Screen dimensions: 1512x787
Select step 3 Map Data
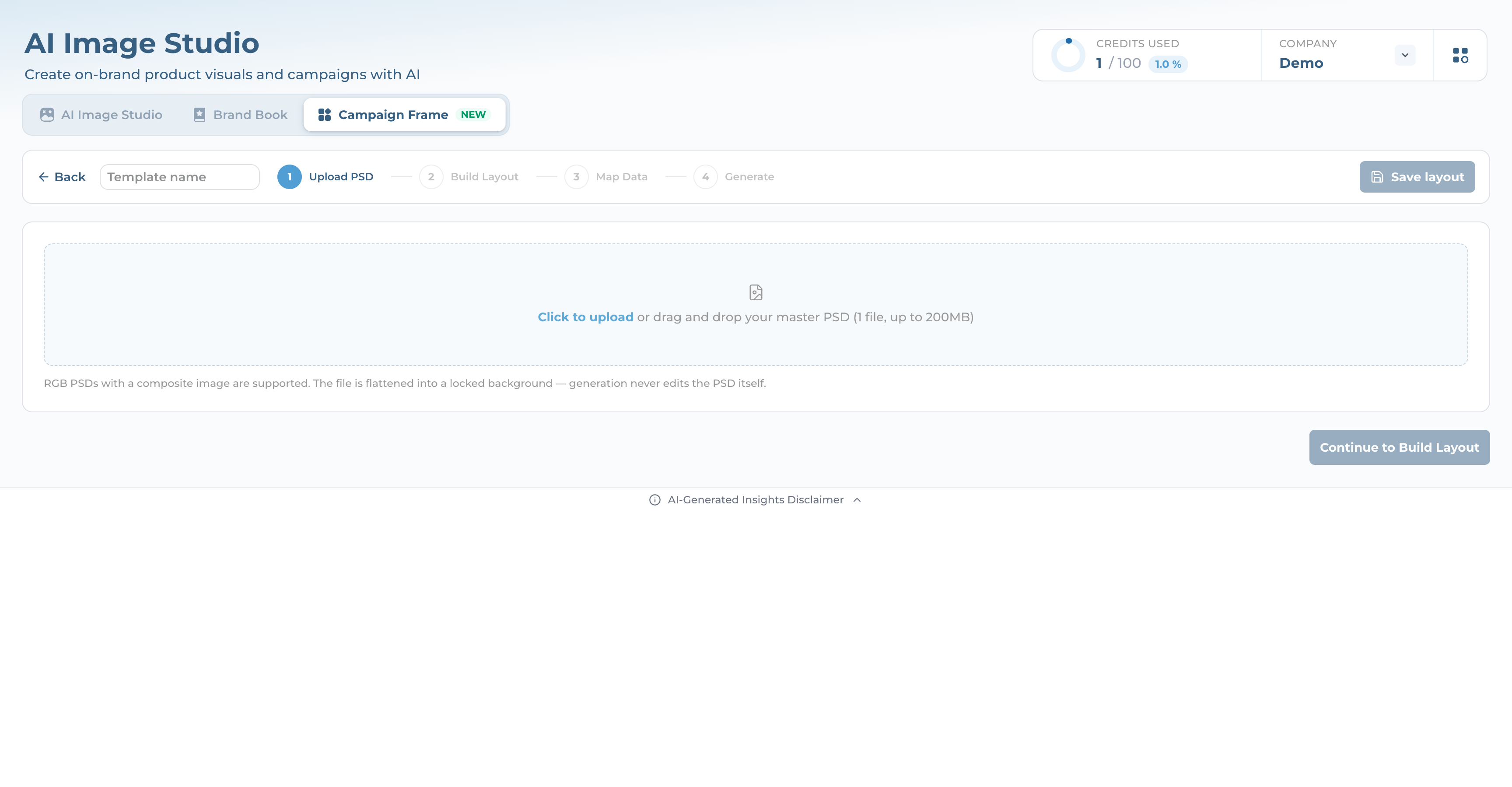click(x=606, y=177)
